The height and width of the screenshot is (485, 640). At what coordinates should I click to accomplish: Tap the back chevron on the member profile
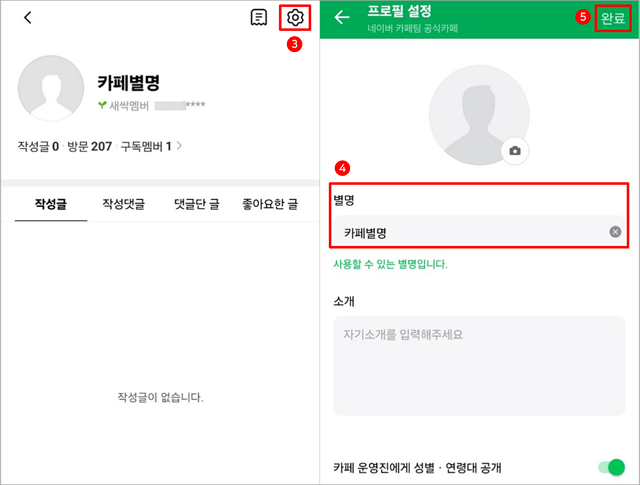coord(28,17)
